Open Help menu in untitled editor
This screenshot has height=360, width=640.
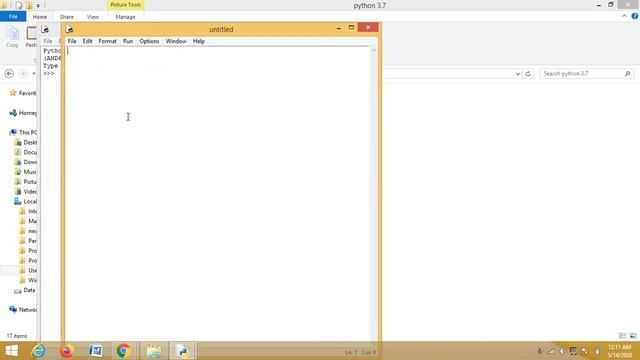click(x=198, y=41)
